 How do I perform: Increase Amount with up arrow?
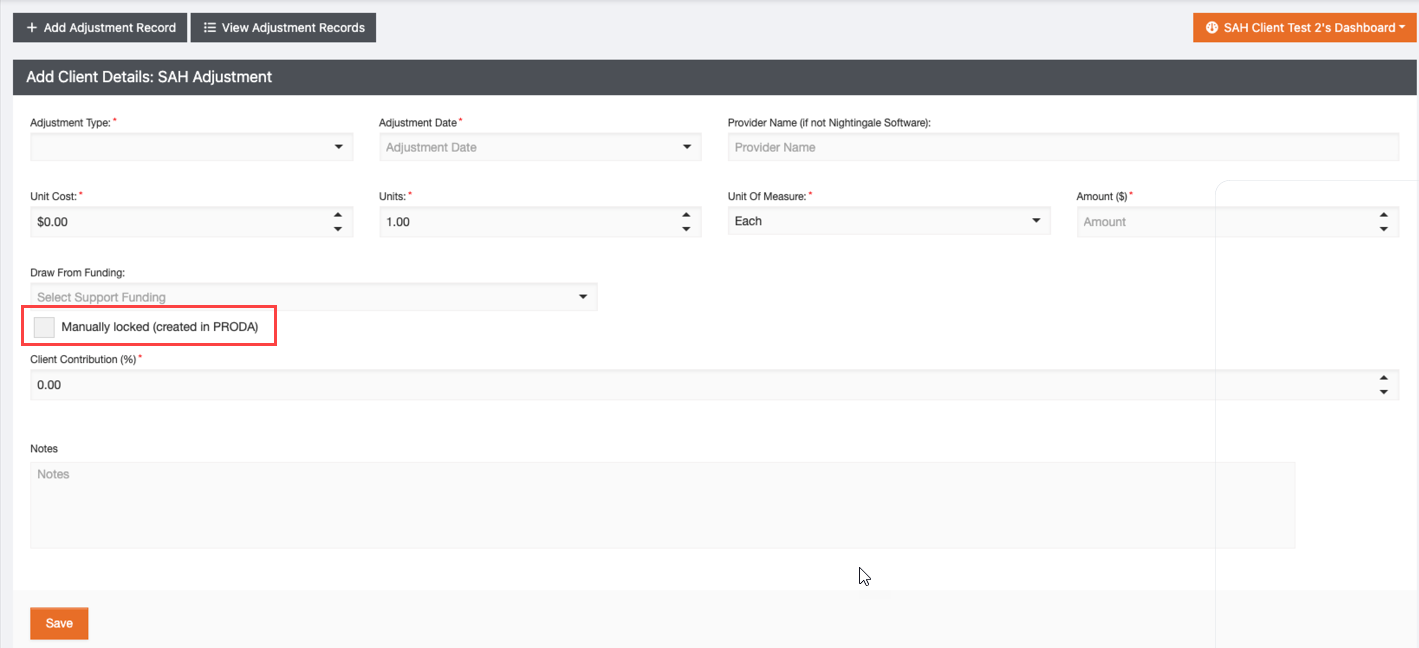(1383, 215)
